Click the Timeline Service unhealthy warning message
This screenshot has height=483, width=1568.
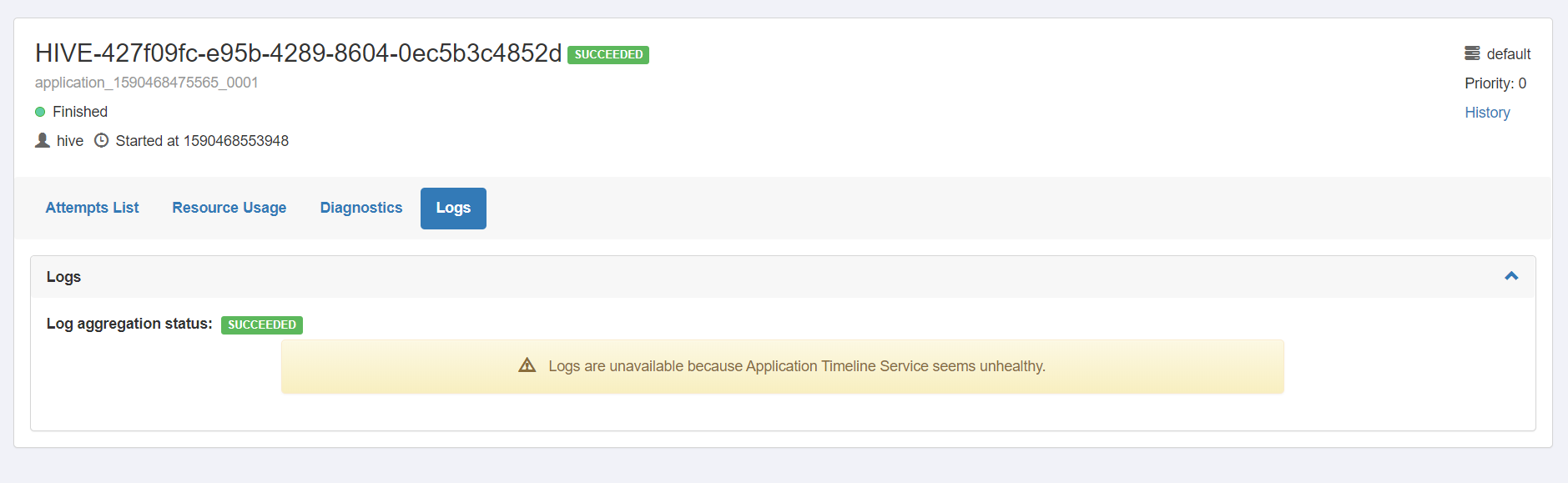[797, 366]
